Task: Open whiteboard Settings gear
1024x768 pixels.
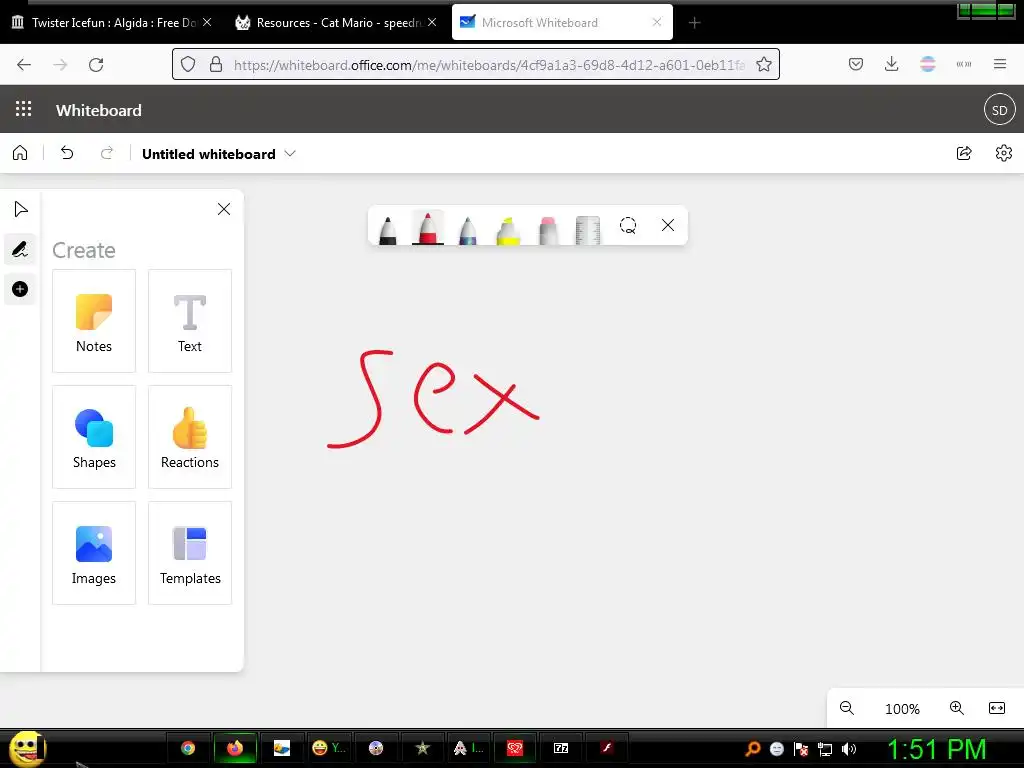Action: click(x=1004, y=153)
